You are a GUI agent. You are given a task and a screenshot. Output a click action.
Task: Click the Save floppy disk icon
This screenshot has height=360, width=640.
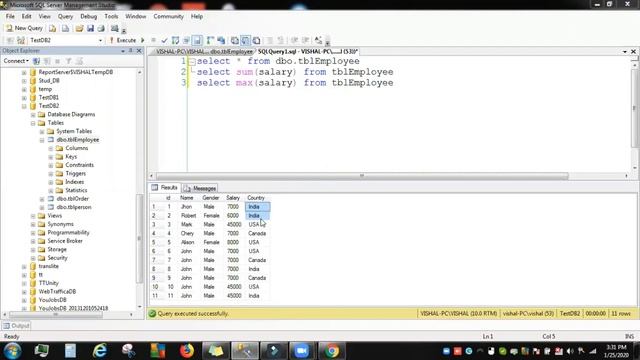(x=90, y=28)
